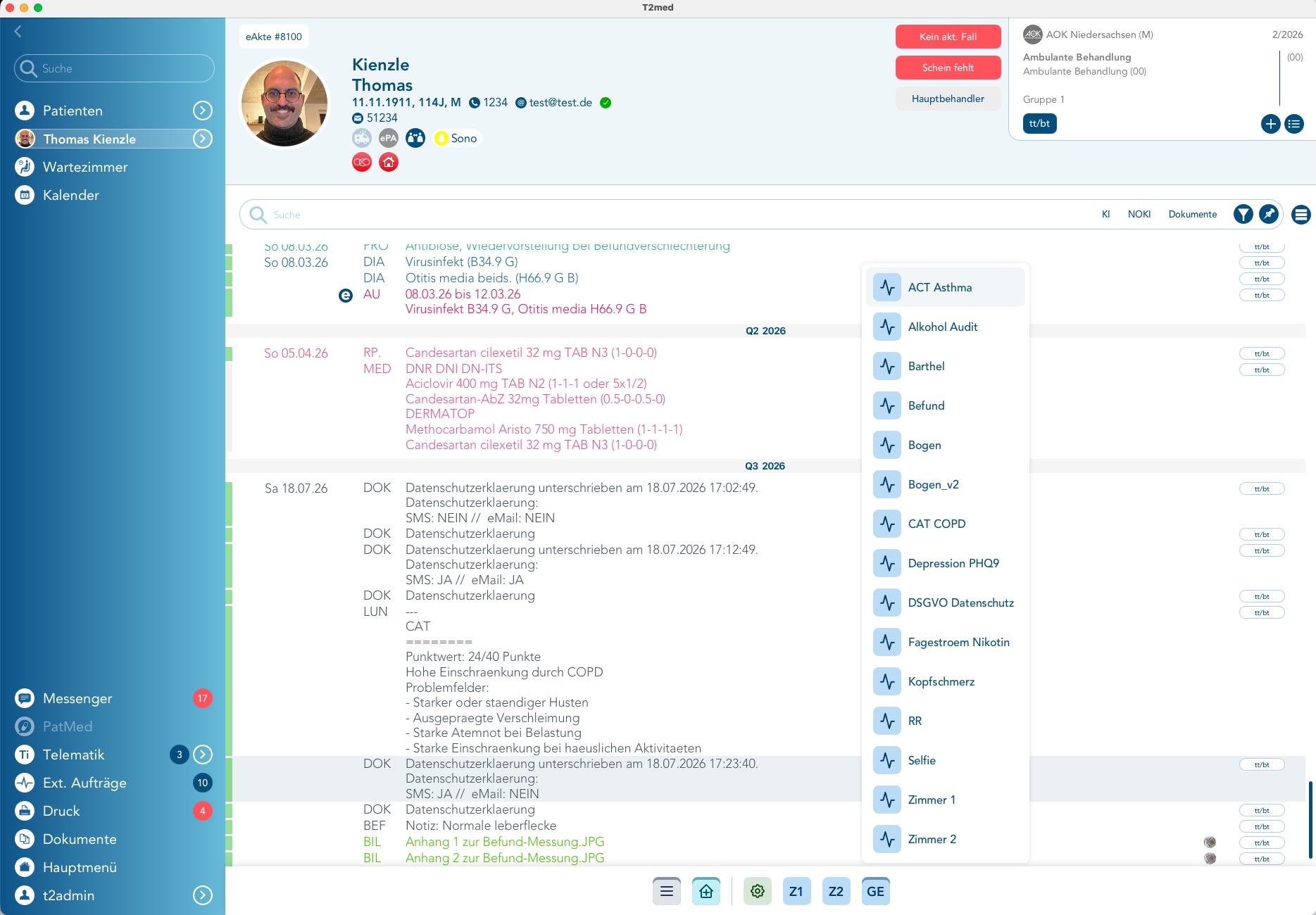Click the Fagestroem Nikotin waveform icon

887,642
